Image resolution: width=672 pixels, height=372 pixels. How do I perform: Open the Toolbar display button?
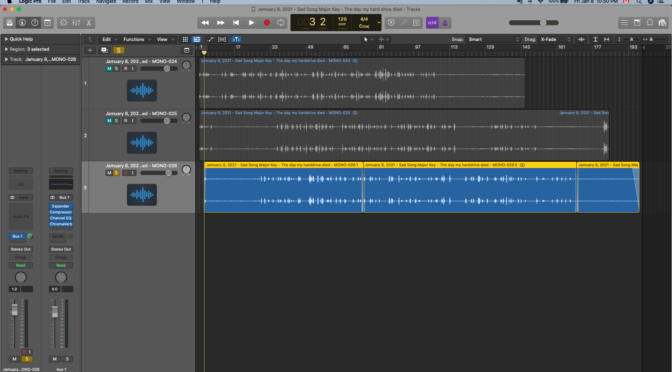pos(47,23)
